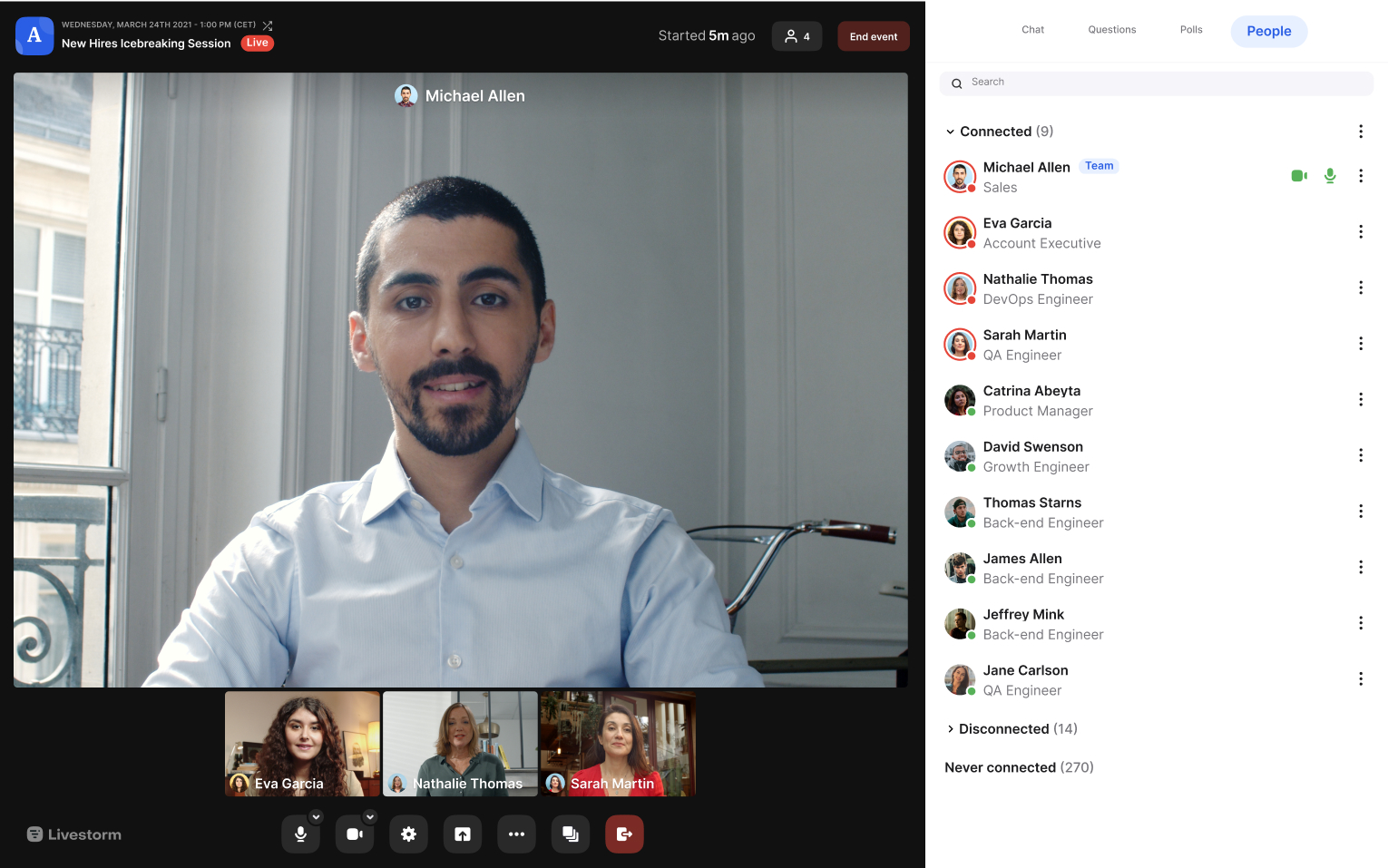Click the red Live badge
Screen dimensions: 1388x868
258,43
